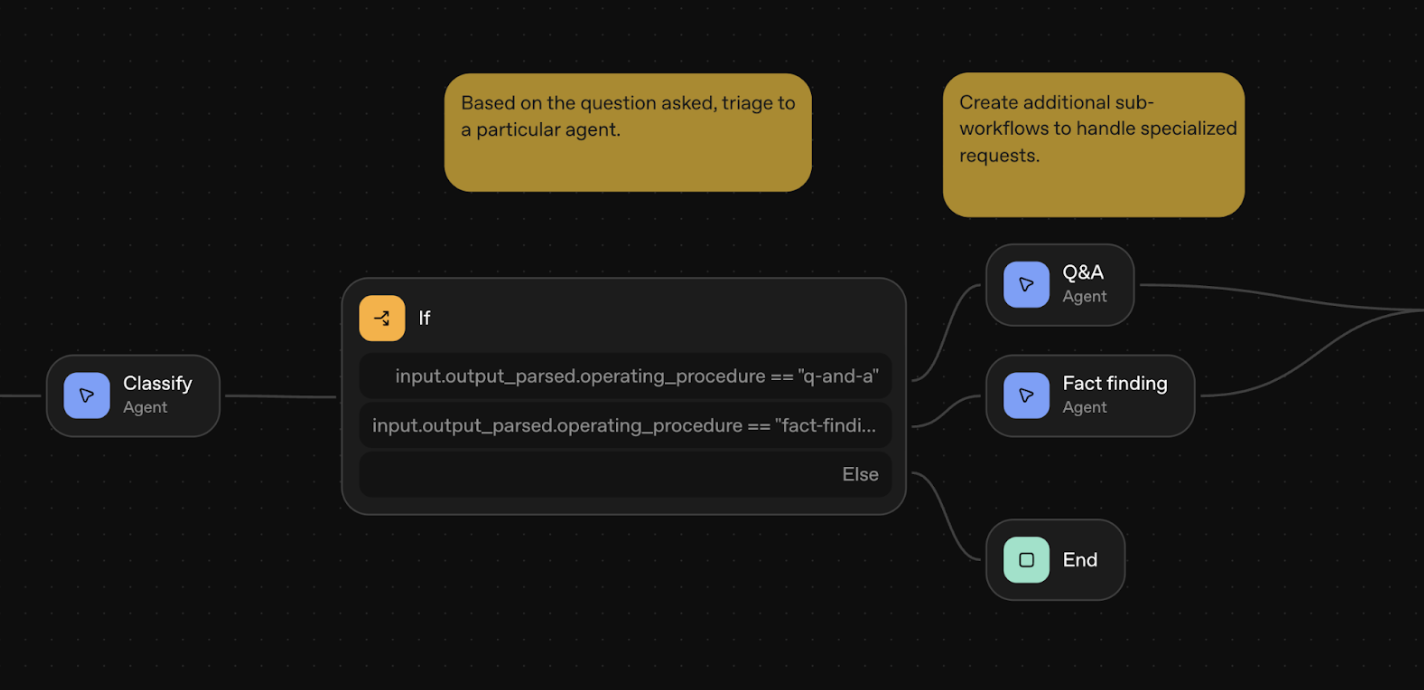Select the Classify agent node label
Image resolution: width=1424 pixels, height=690 pixels.
click(157, 384)
